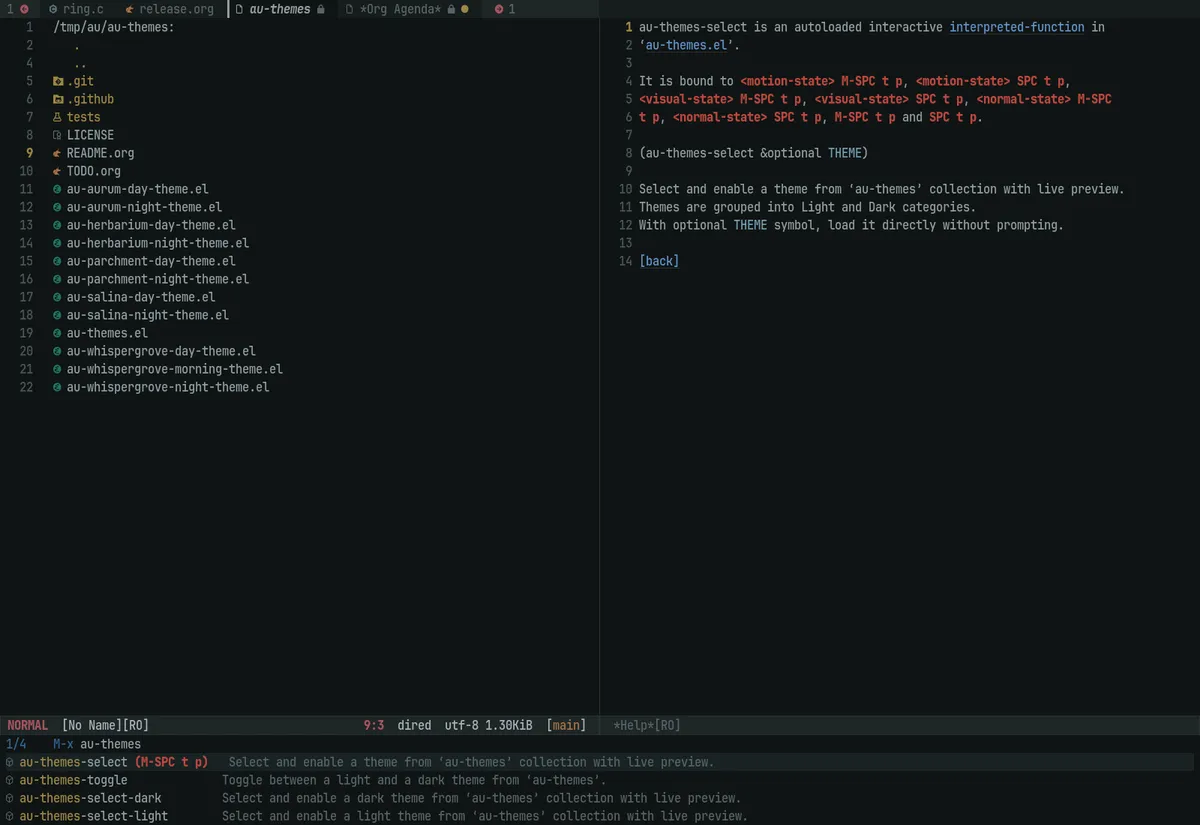Click the README.org file icon
The width and height of the screenshot is (1200, 825).
[x=58, y=153]
